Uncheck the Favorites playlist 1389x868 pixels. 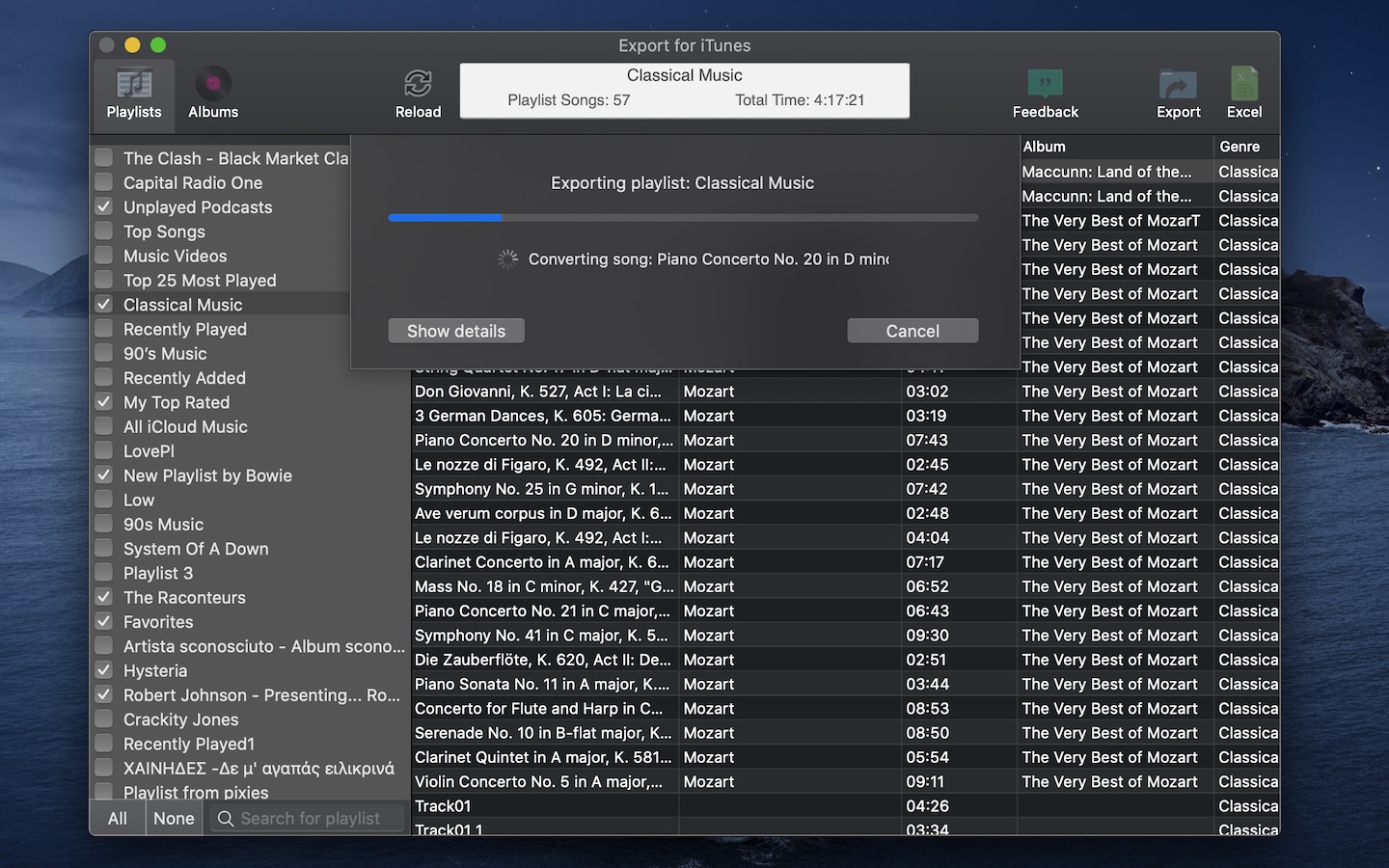[104, 622]
